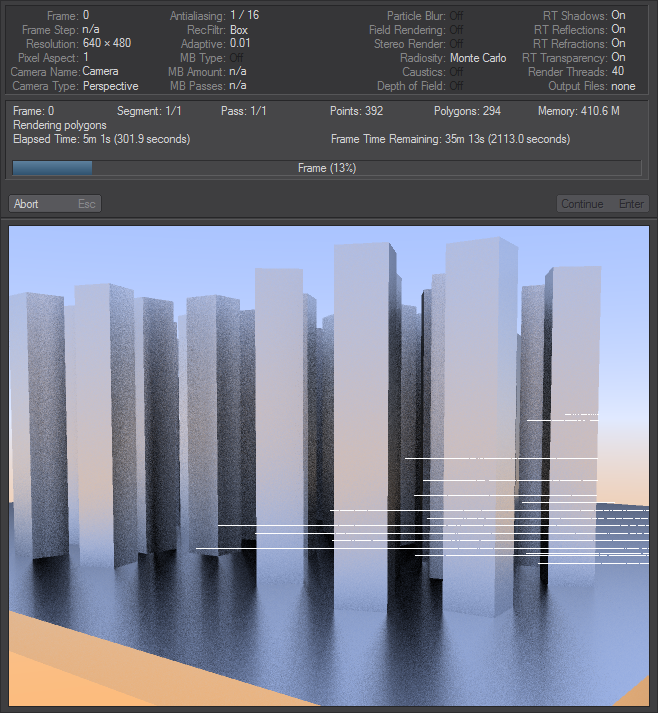Image resolution: width=658 pixels, height=713 pixels.
Task: Click the RT Reflections On status
Action: coord(618,30)
